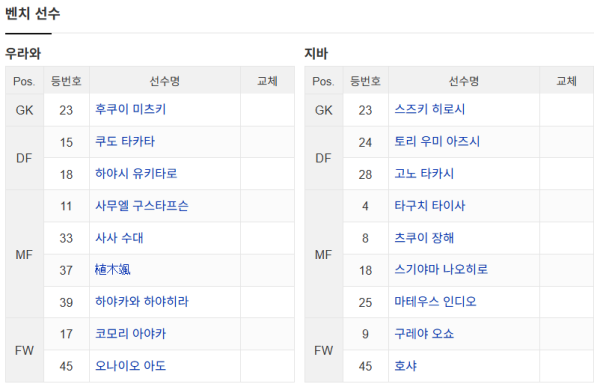
Task: Select number 39 beside 하야카와 하야히라
Action: 66,302
